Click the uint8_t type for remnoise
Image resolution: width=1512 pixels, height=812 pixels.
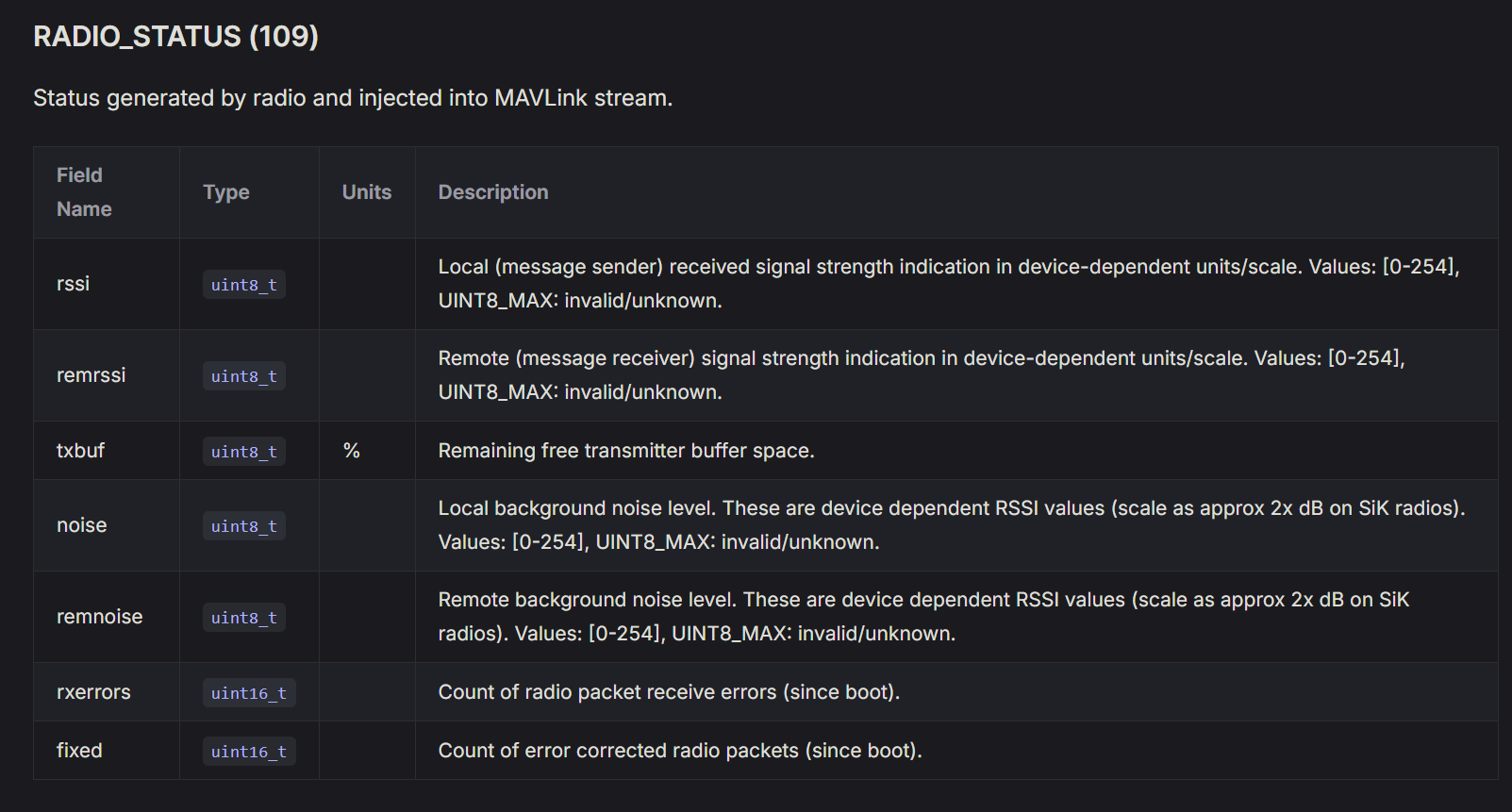(x=243, y=618)
